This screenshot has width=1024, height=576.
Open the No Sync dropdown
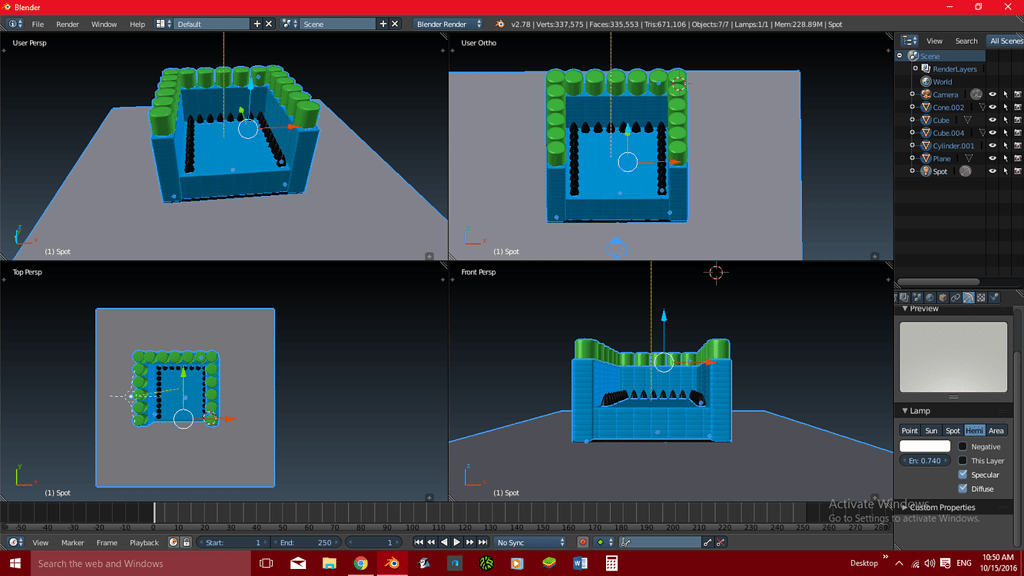click(531, 543)
